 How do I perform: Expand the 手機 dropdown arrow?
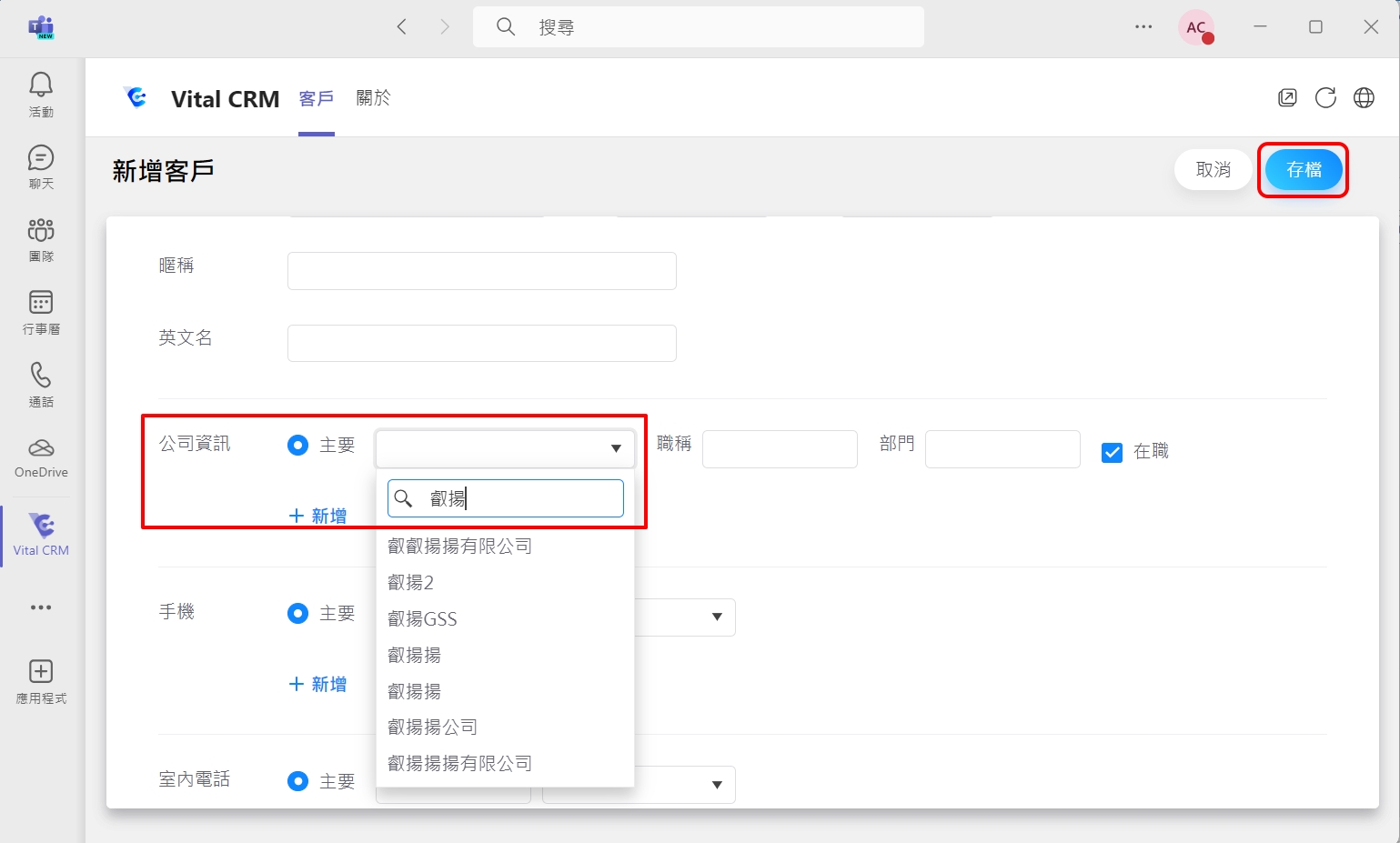(717, 617)
